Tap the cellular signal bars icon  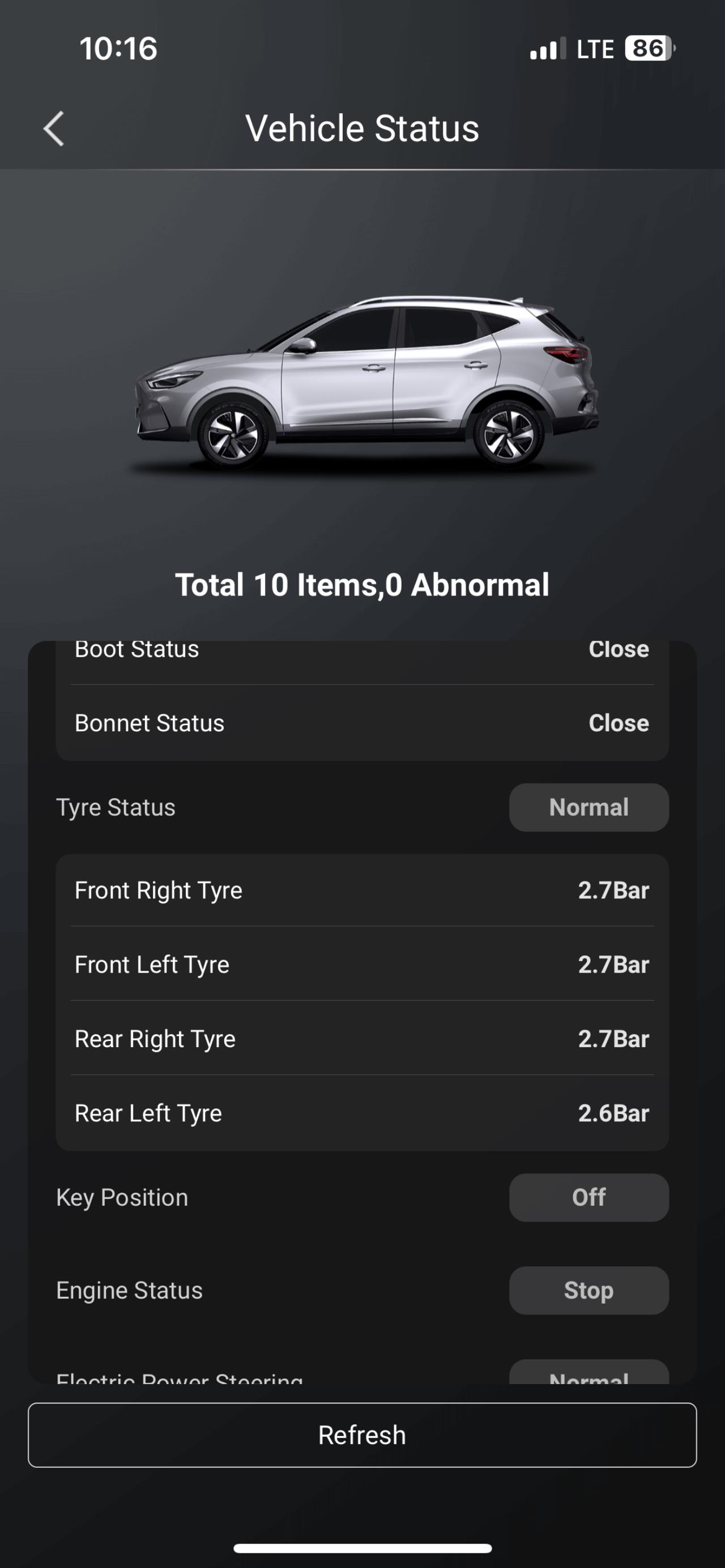548,49
